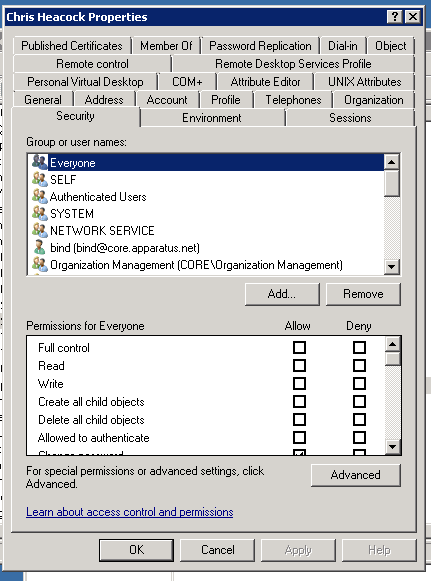The width and height of the screenshot is (431, 581).
Task: Click the question mark help icon in title bar
Action: coord(395,17)
